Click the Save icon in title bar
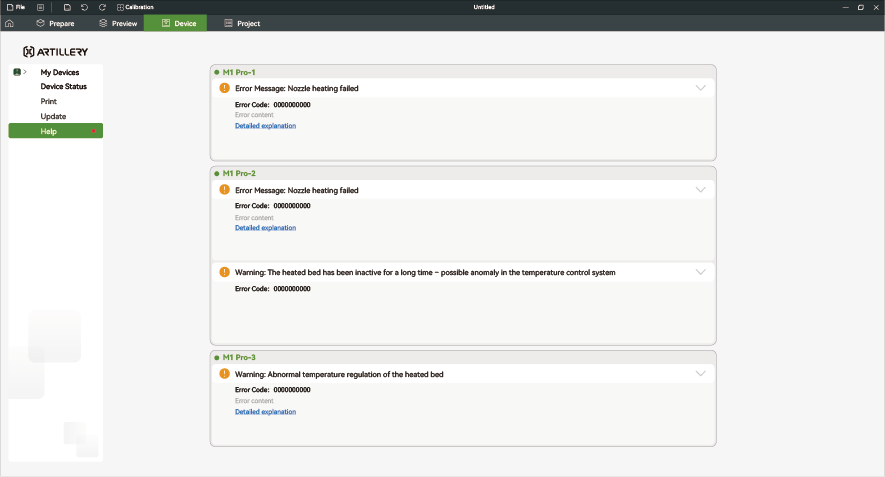885x477 pixels. pyautogui.click(x=67, y=7)
